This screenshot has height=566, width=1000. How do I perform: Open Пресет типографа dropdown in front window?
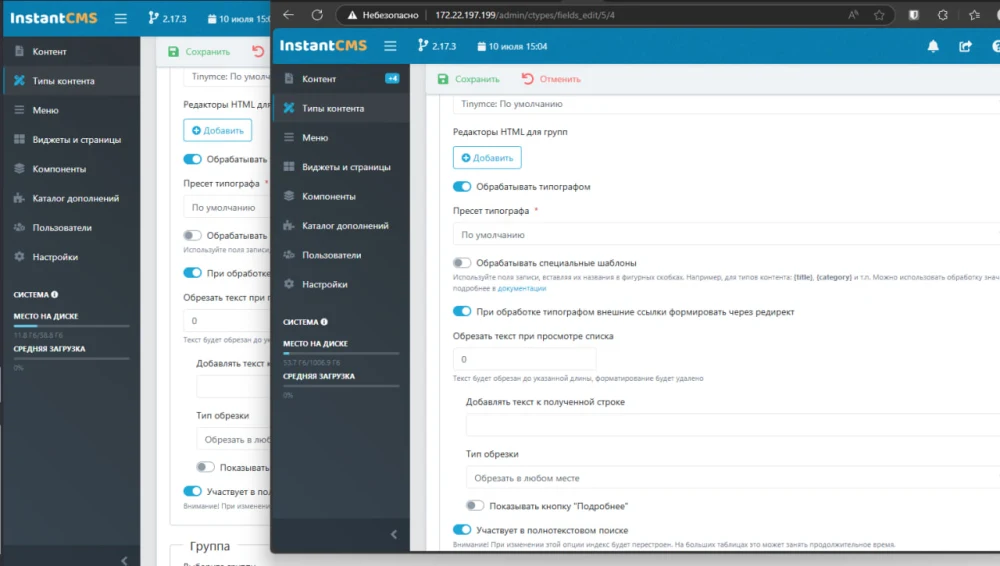(726, 235)
